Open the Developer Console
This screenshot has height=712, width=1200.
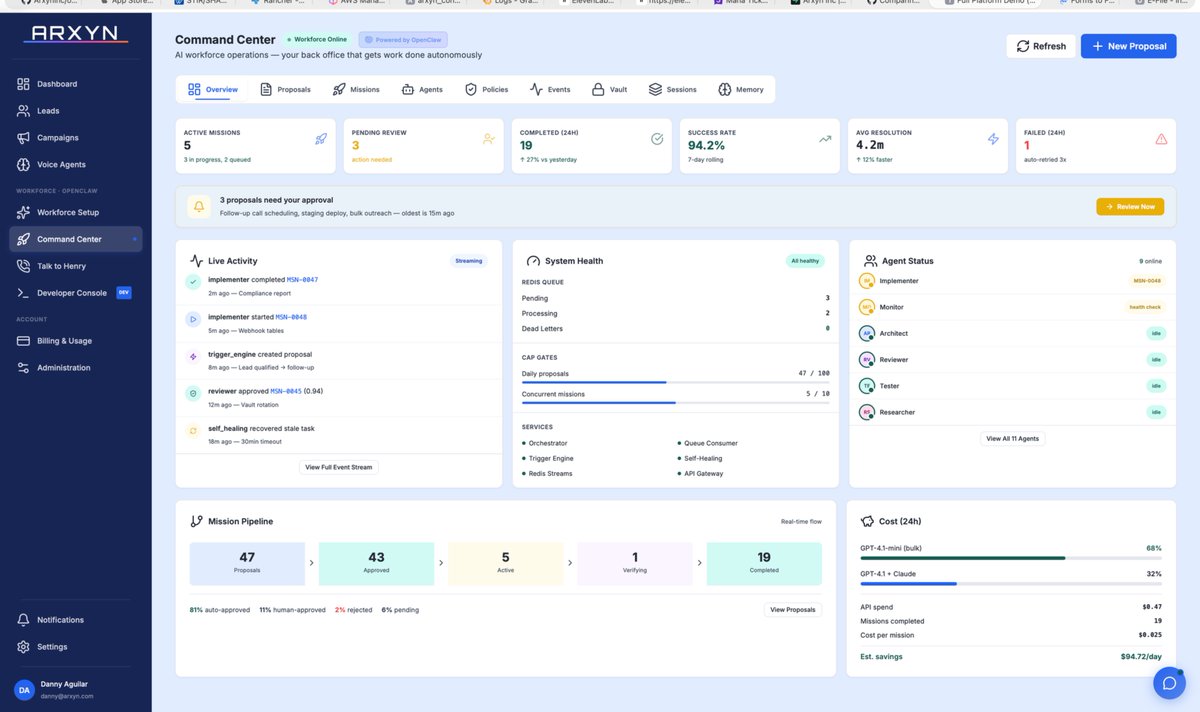(x=75, y=293)
